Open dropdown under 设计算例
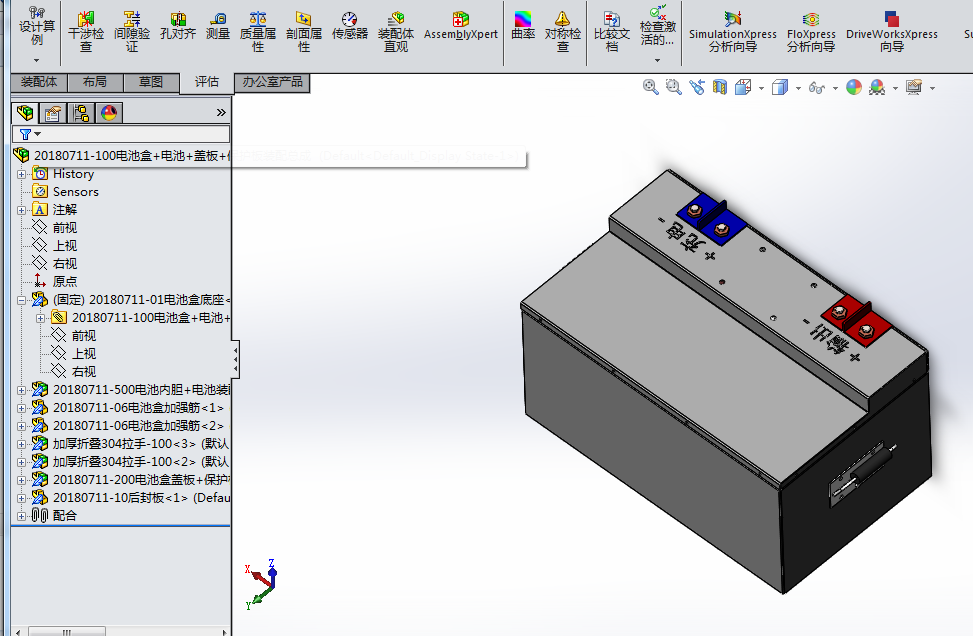This screenshot has width=973, height=636. click(x=37, y=60)
